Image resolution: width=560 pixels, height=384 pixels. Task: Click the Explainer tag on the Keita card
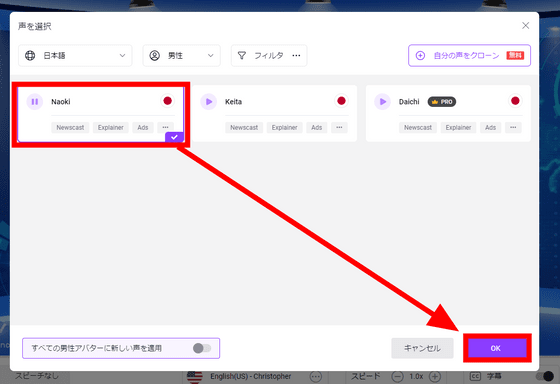[x=285, y=128]
